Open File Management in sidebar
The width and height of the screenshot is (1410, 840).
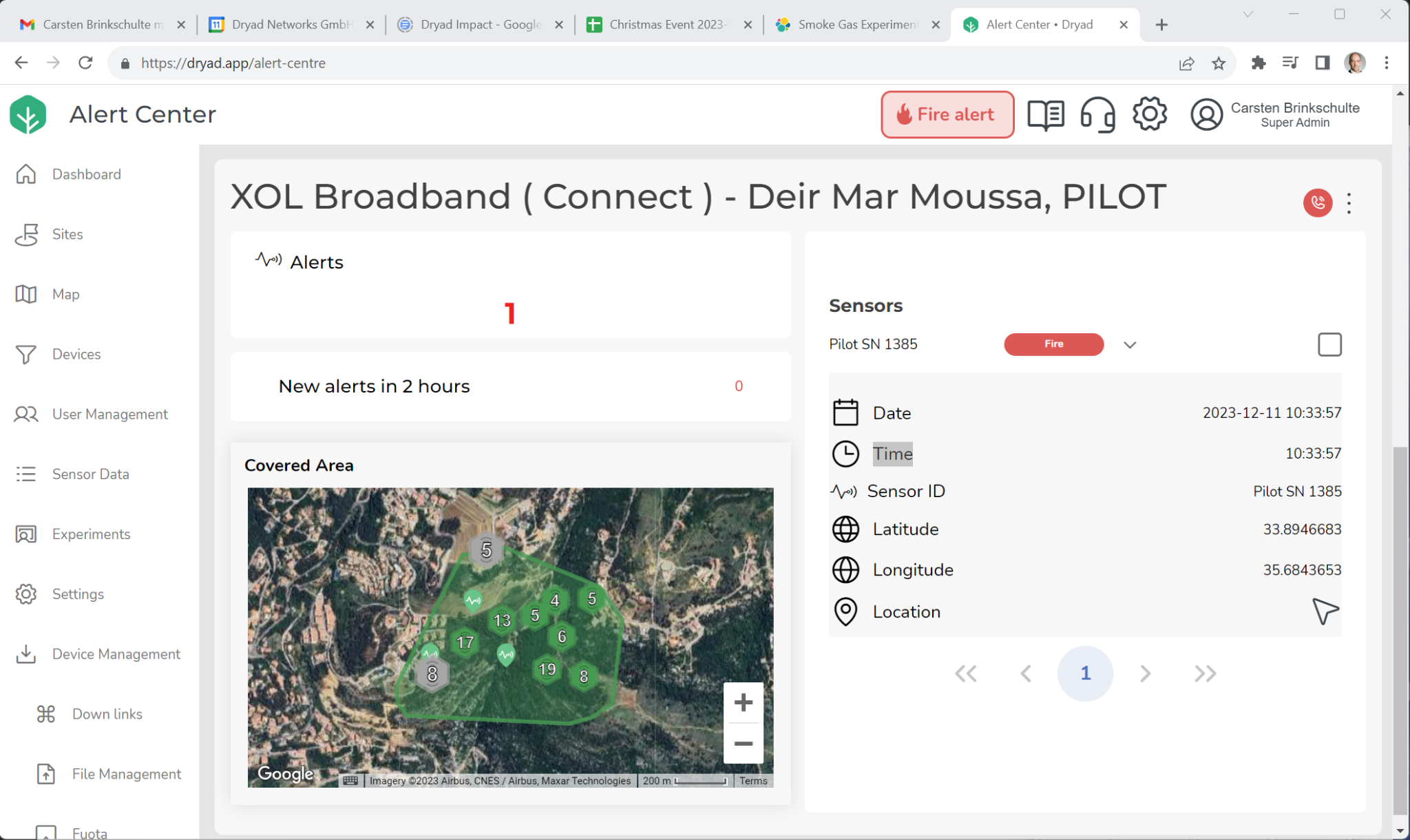127,774
